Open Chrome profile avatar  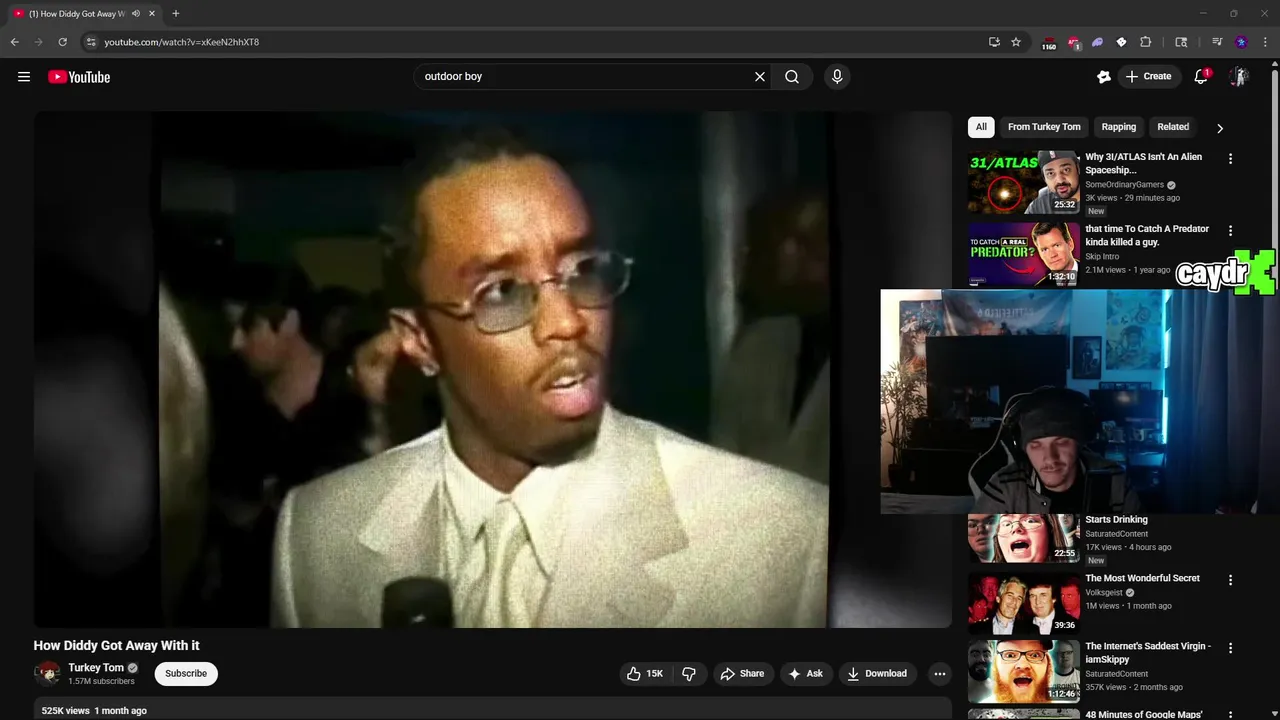(1241, 42)
